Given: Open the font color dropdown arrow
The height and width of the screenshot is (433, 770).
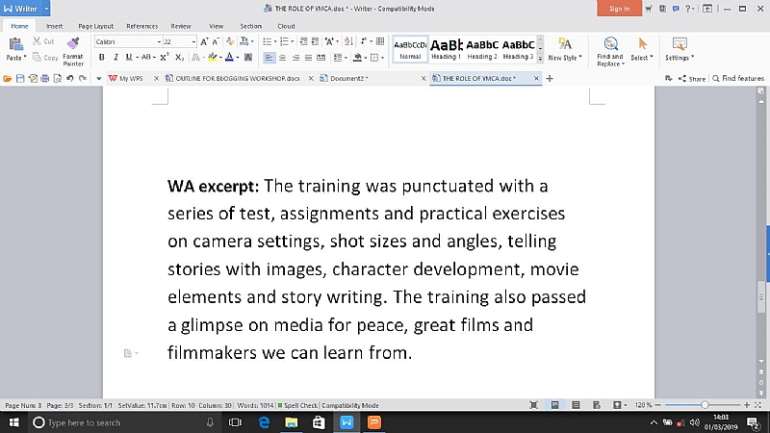Looking at the screenshot, I should pos(238,58).
